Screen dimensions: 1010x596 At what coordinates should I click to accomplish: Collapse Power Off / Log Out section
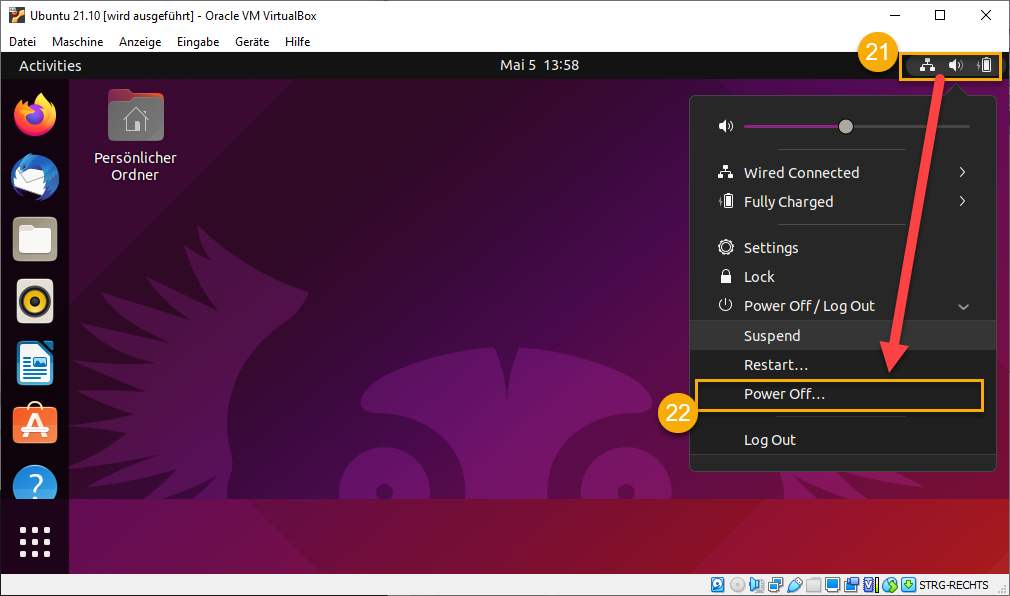964,307
